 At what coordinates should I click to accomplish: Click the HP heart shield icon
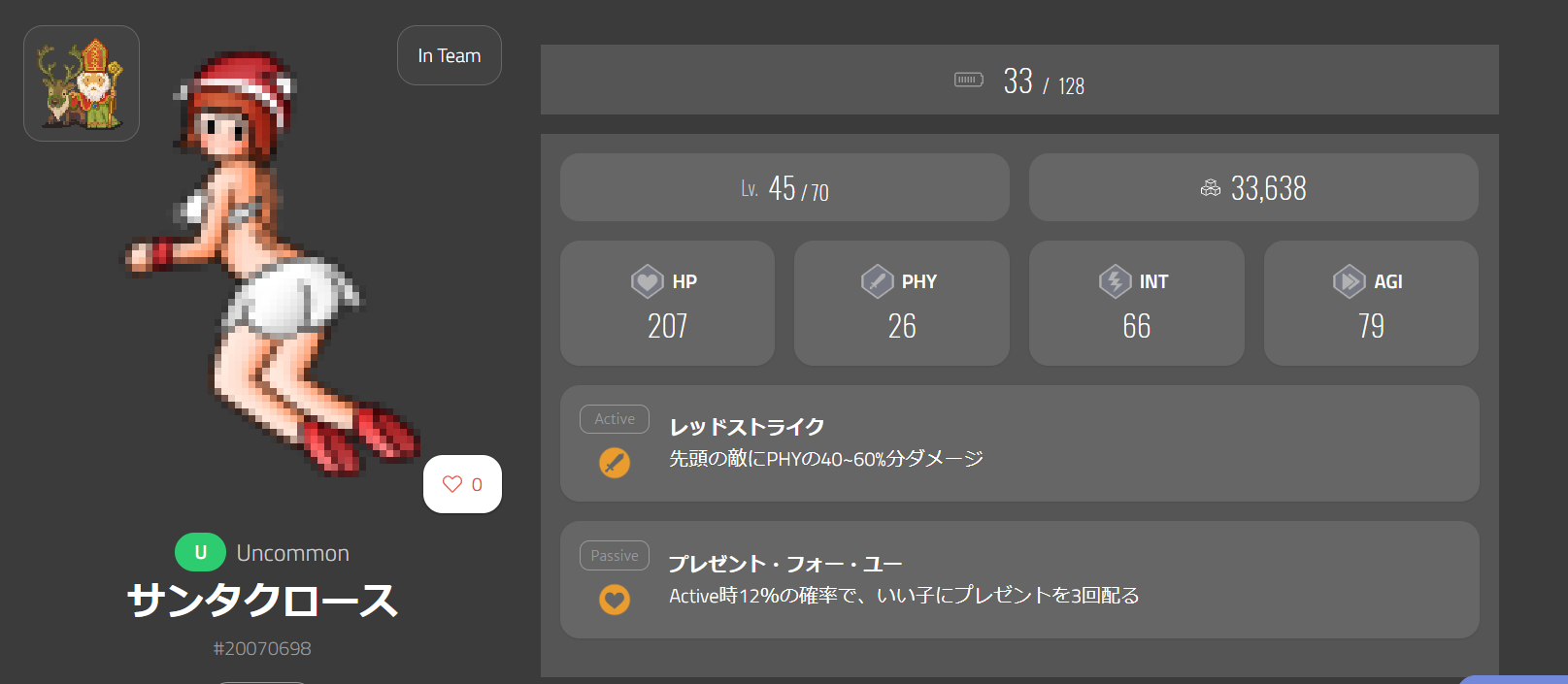click(648, 281)
